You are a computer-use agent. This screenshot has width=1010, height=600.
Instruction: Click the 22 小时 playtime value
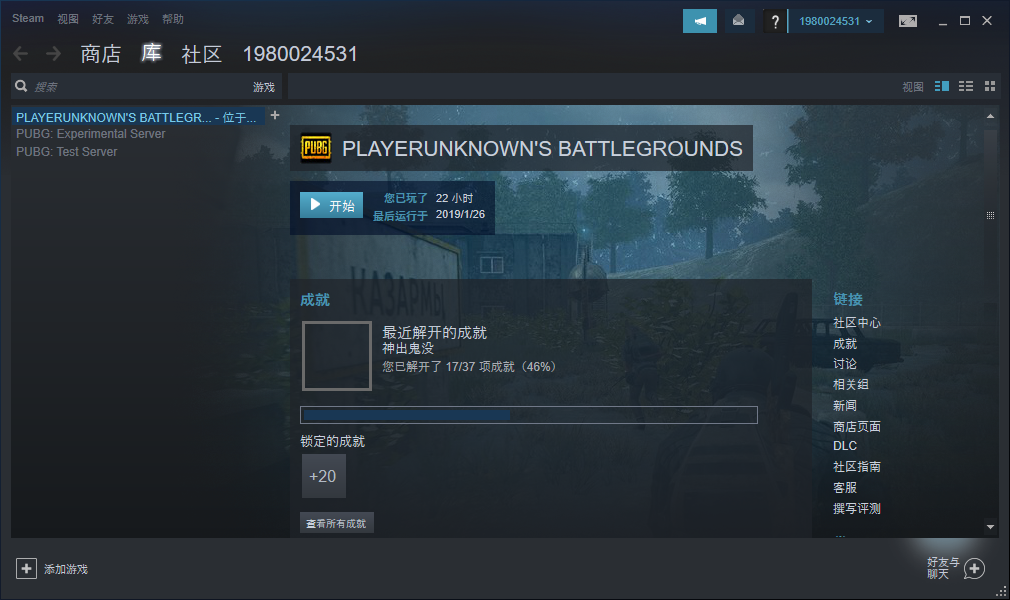coord(454,198)
